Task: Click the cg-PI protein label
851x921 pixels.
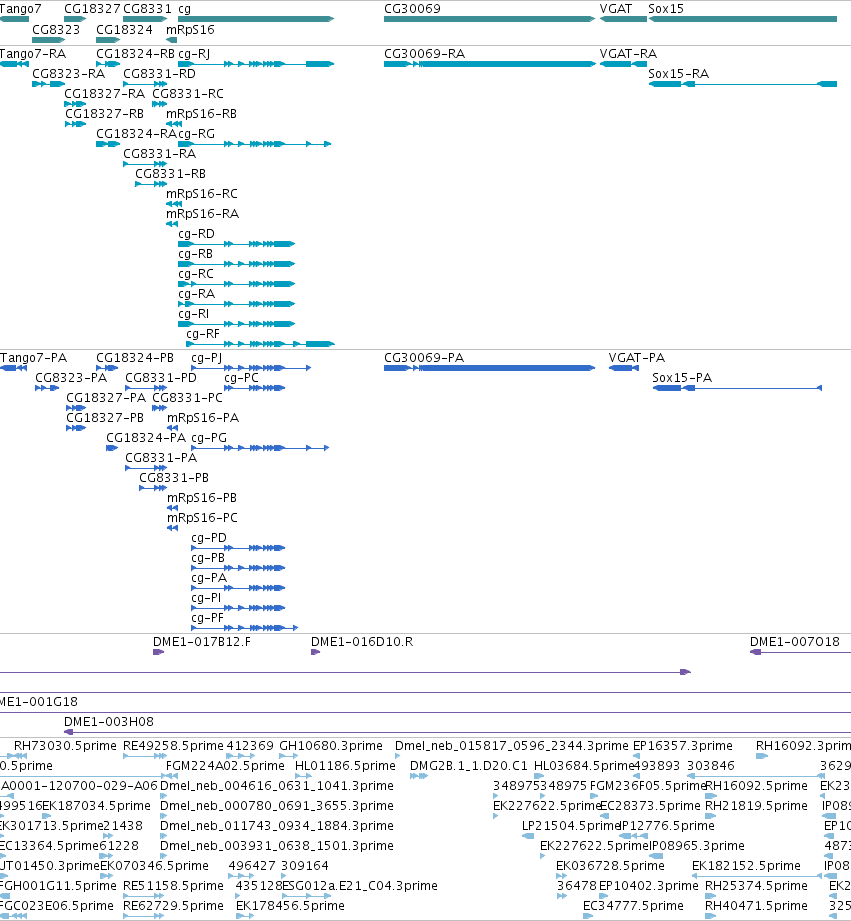Action: pos(206,598)
